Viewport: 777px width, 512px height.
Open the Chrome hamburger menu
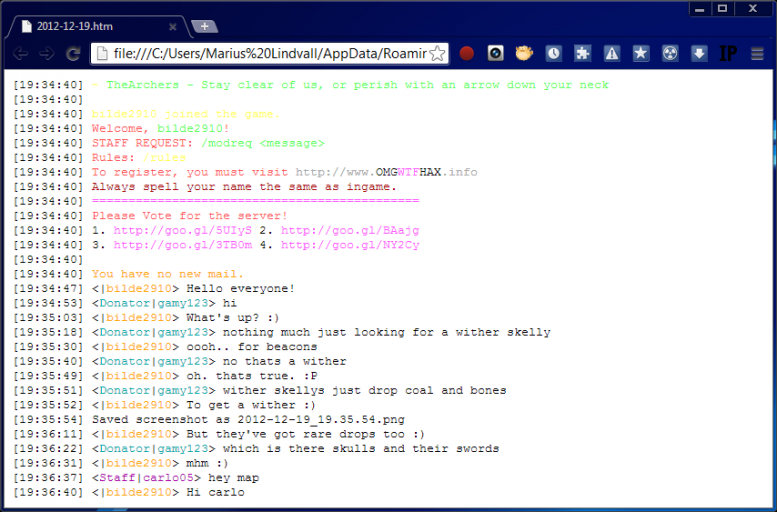[x=757, y=54]
